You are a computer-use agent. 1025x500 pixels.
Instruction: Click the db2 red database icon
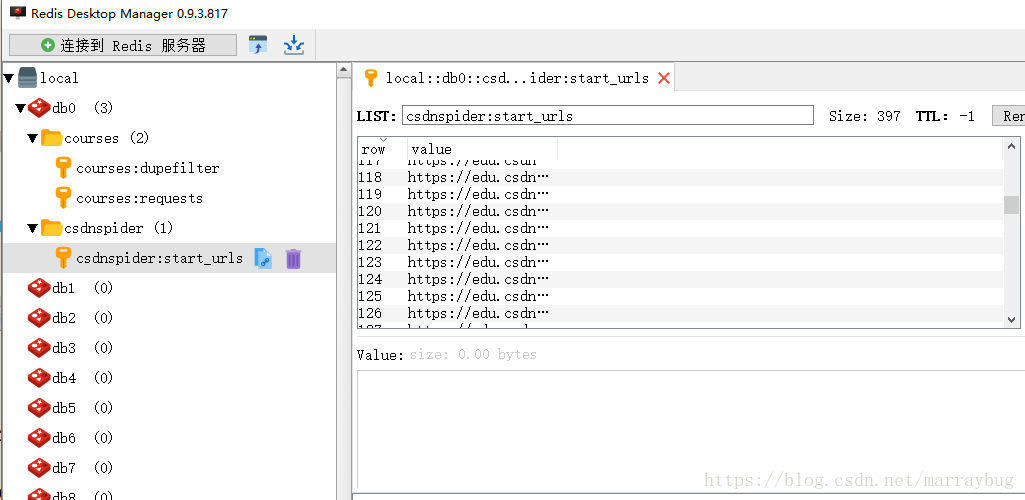point(39,318)
